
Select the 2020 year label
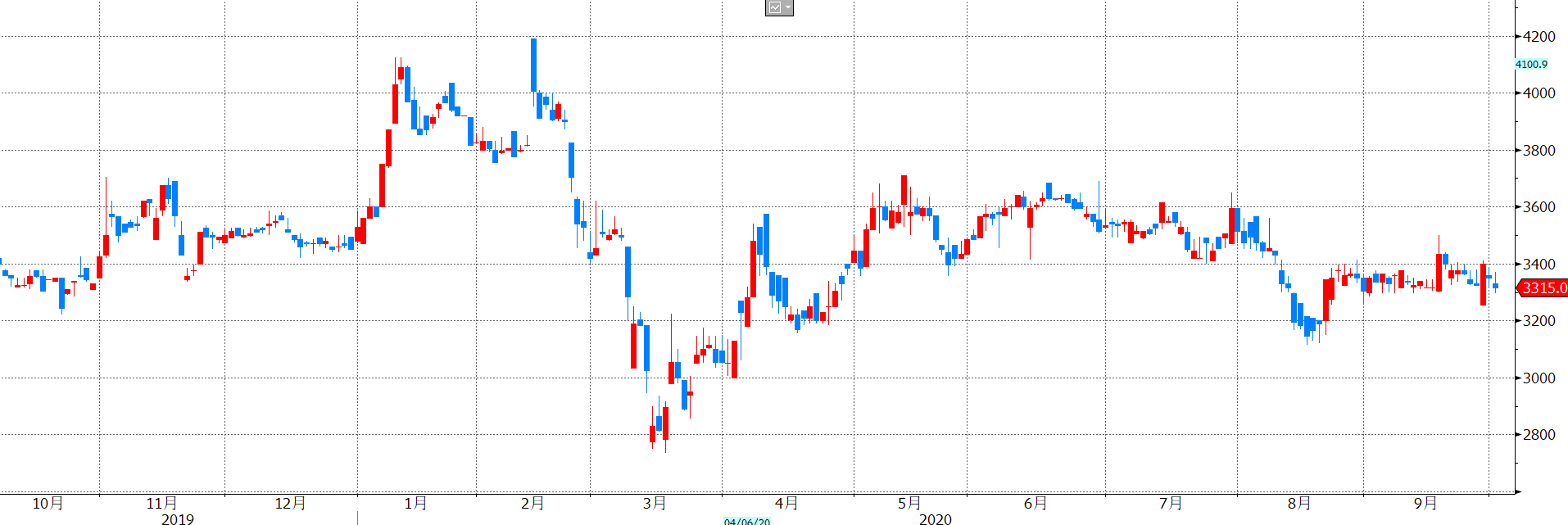[x=936, y=518]
